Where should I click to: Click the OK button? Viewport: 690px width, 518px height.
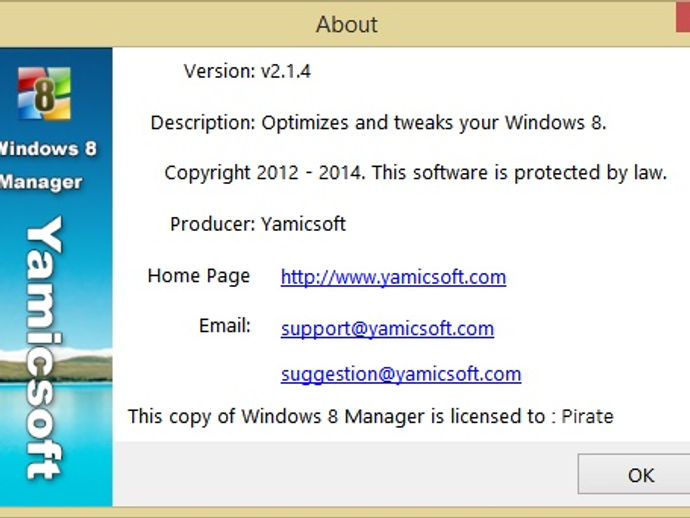click(634, 474)
